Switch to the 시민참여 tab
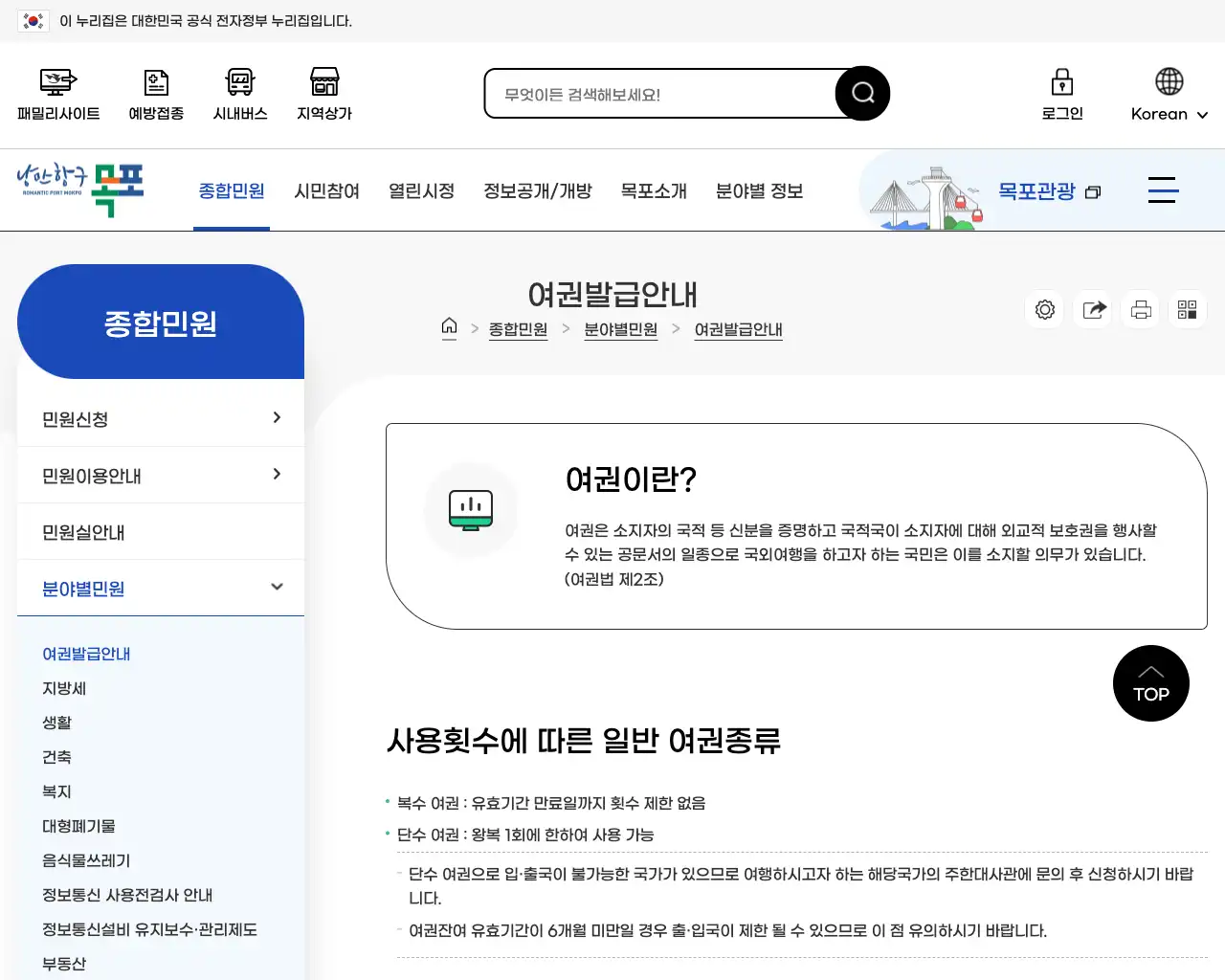Viewport: 1225px width, 980px height. coord(327,190)
